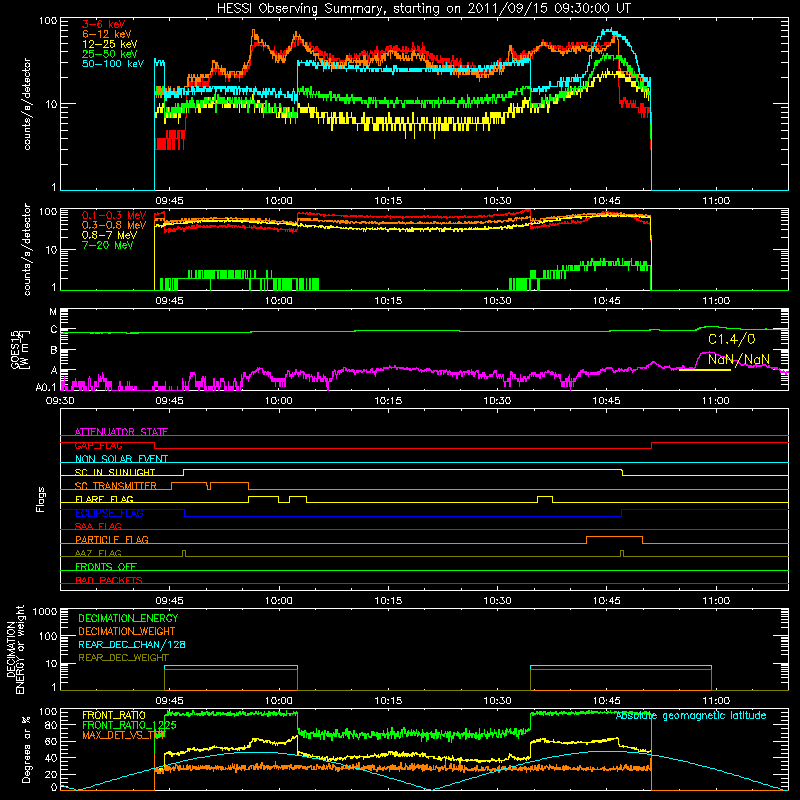Click the yellow flare interval bar under C1.4/0
Image resolution: width=800 pixels, height=800 pixels.
pyautogui.click(x=705, y=370)
